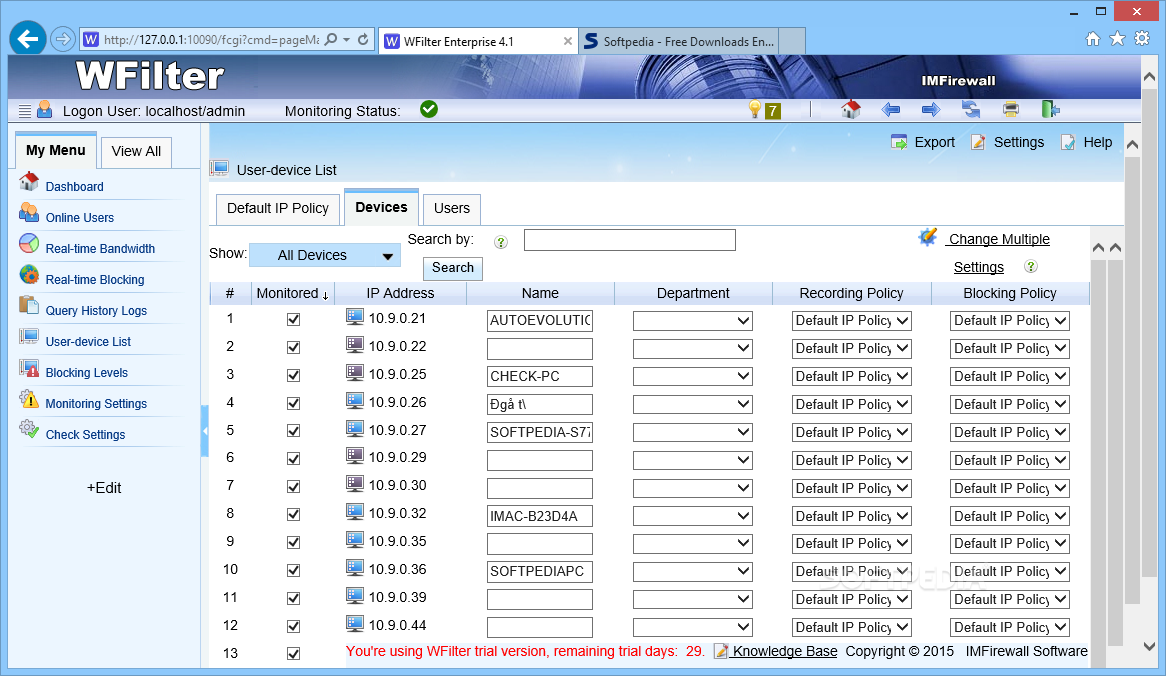This screenshot has height=676, width=1166.
Task: Open Dashboard from the sidebar
Action: point(74,187)
